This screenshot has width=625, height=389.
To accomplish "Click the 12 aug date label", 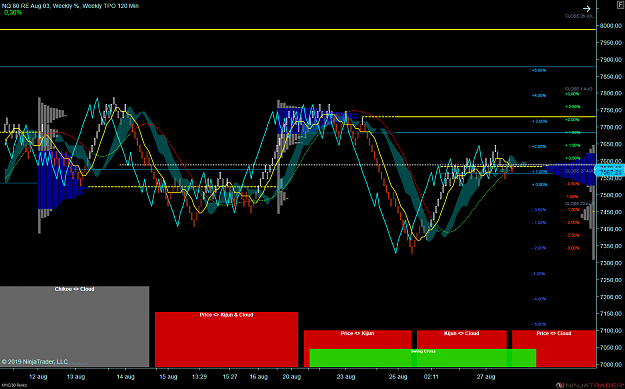I will 38,377.
